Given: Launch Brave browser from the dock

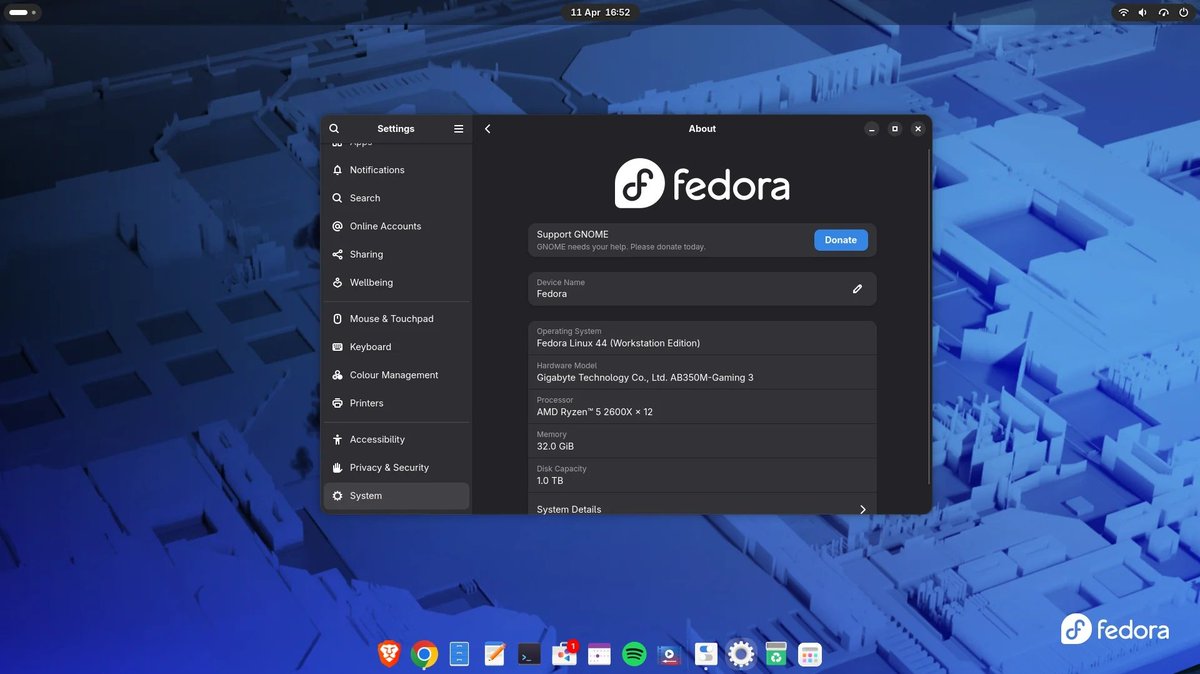Looking at the screenshot, I should point(390,654).
